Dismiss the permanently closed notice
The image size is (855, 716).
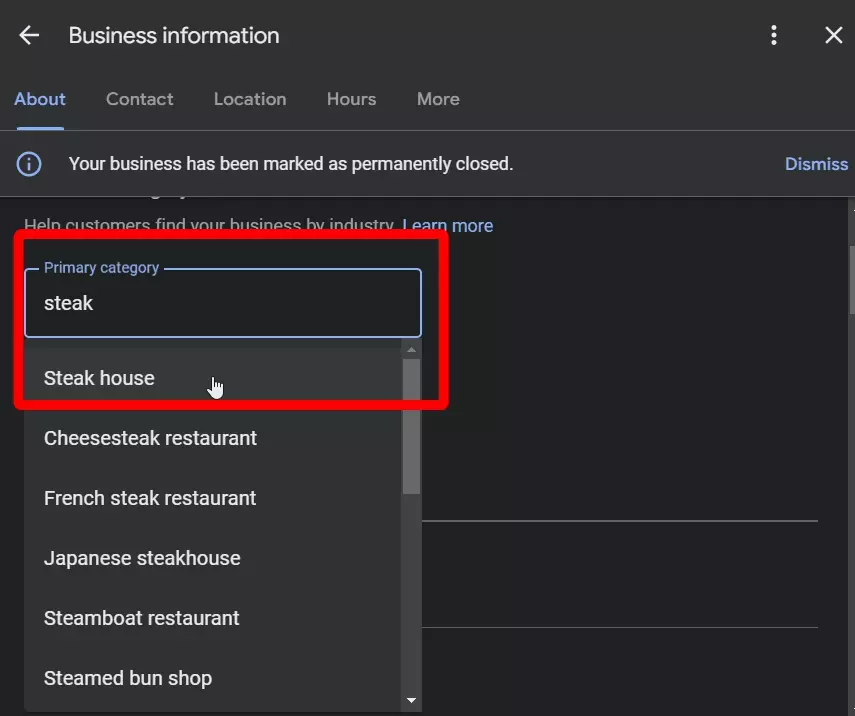click(x=816, y=164)
